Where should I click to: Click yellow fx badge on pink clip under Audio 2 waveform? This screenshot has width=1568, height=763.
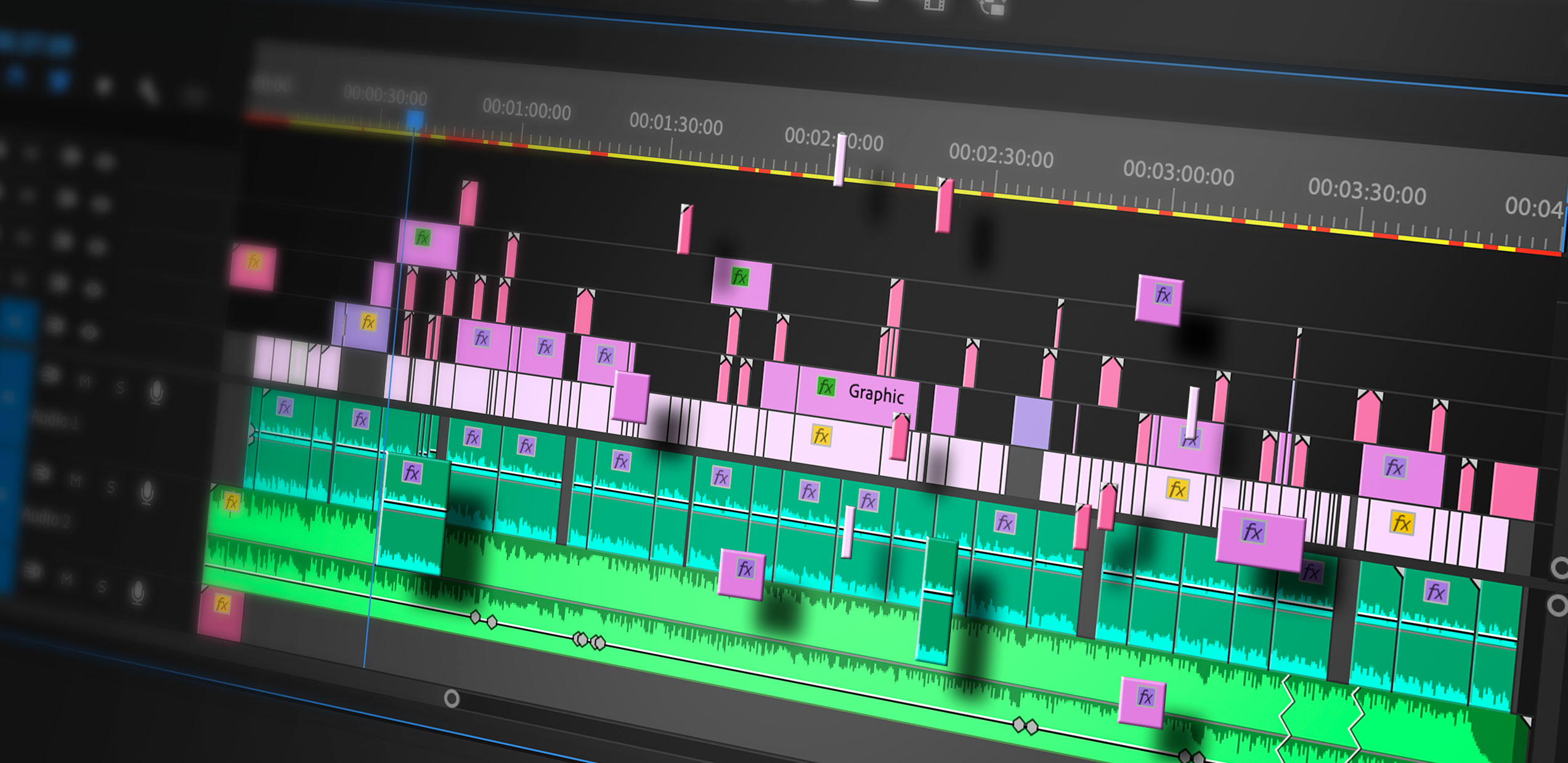point(222,604)
